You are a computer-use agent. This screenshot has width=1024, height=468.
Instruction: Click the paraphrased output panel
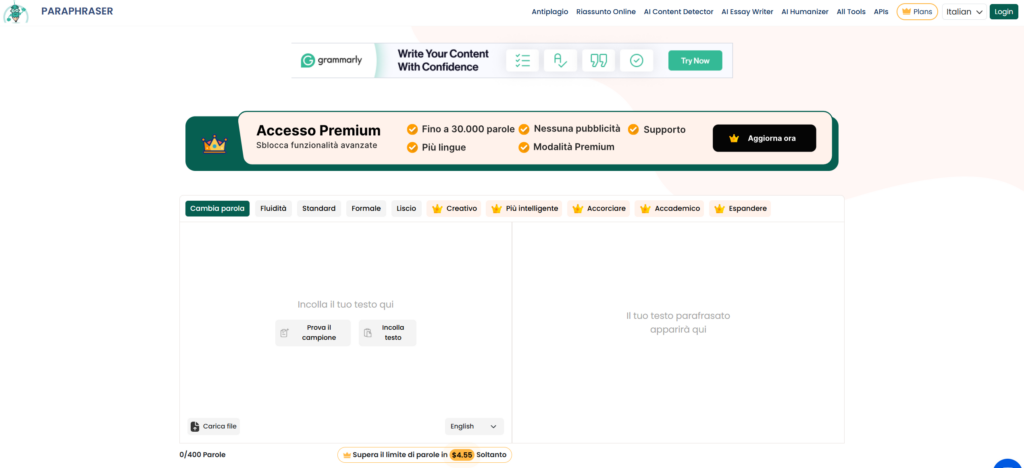coord(678,332)
